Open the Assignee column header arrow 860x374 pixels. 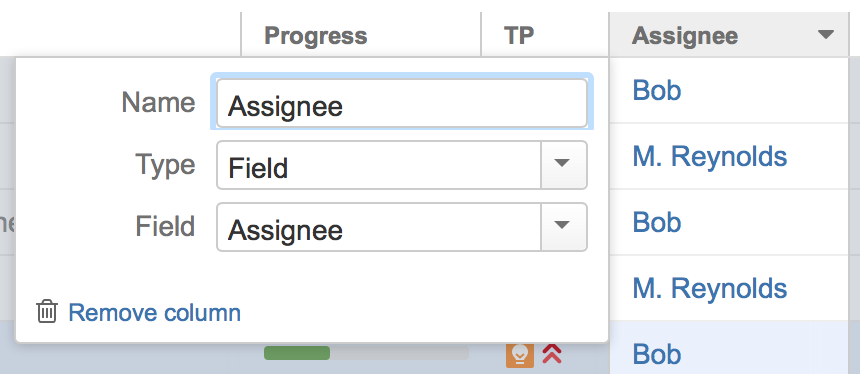825,35
